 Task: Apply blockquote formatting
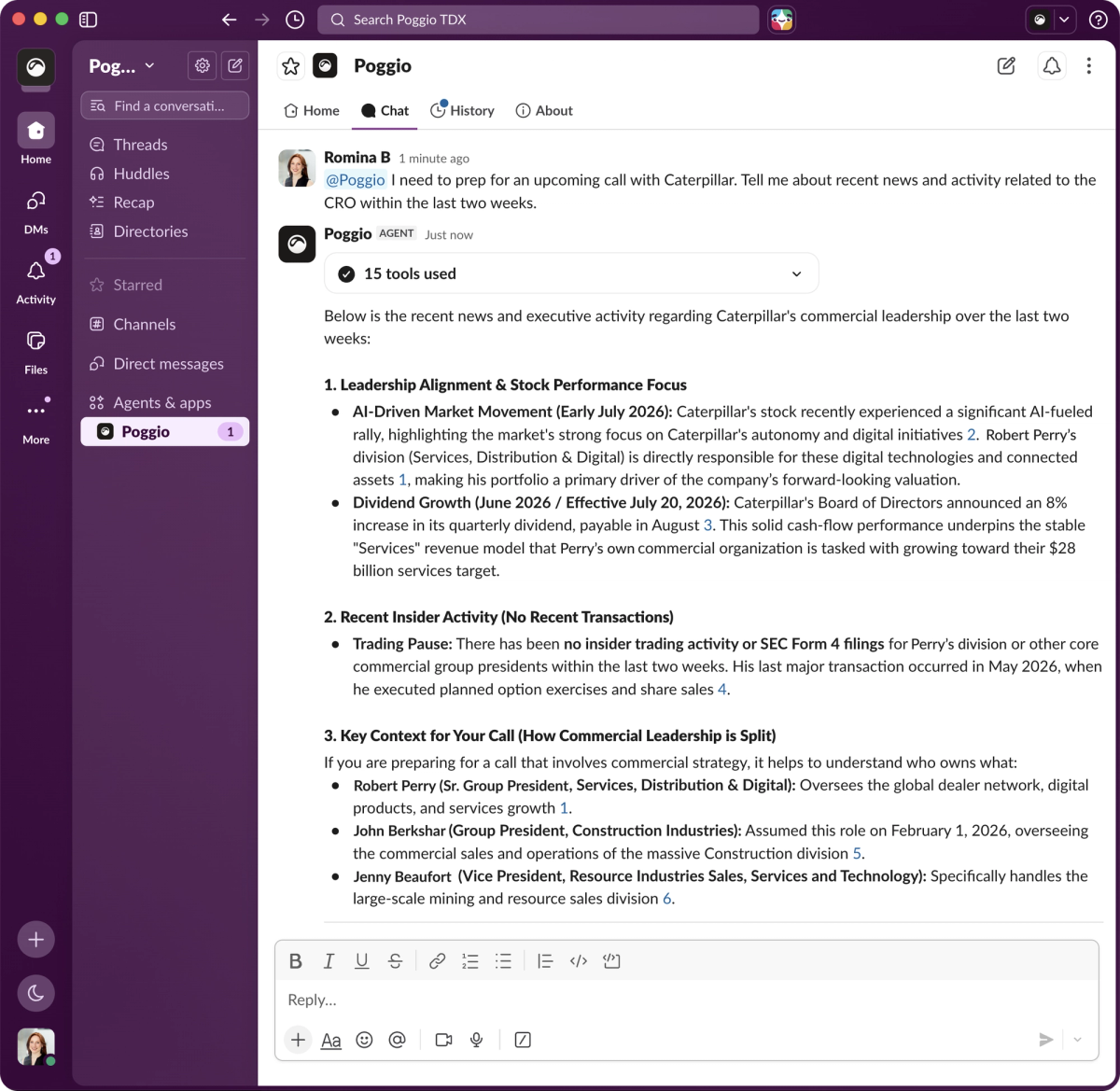pyautogui.click(x=545, y=961)
